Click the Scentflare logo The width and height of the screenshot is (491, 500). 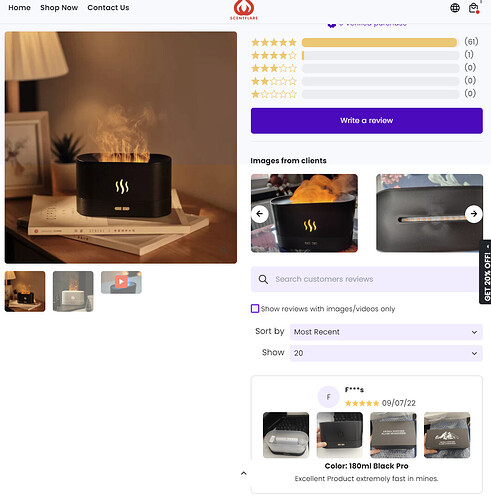click(x=244, y=10)
